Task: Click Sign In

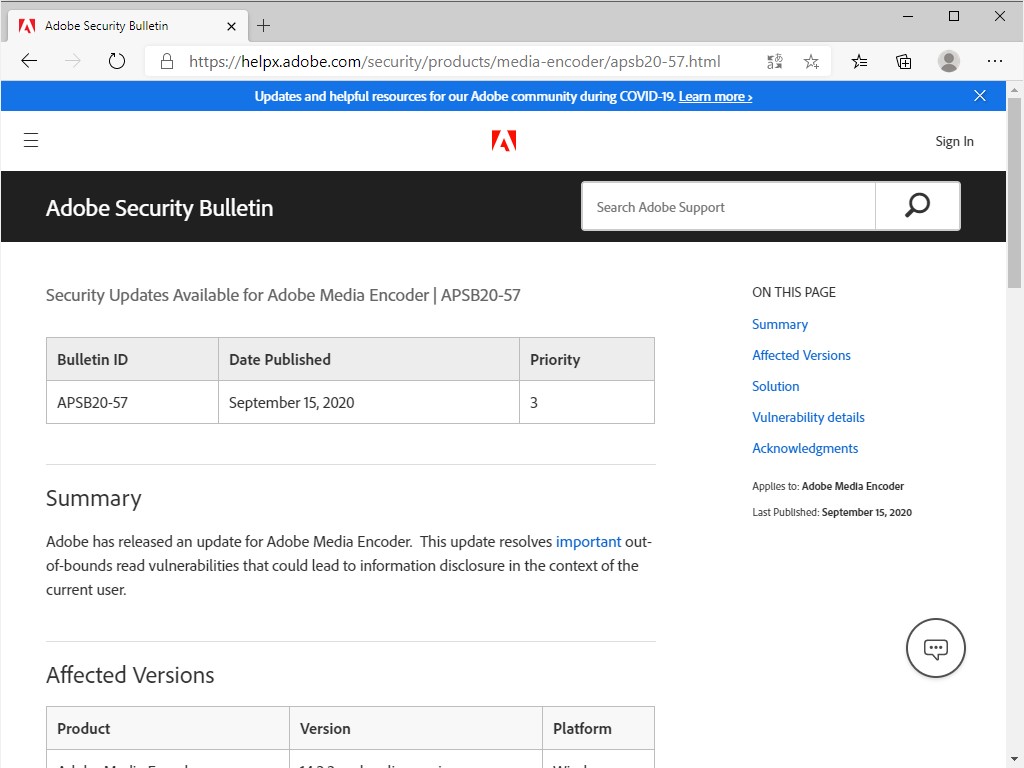Action: 954,141
